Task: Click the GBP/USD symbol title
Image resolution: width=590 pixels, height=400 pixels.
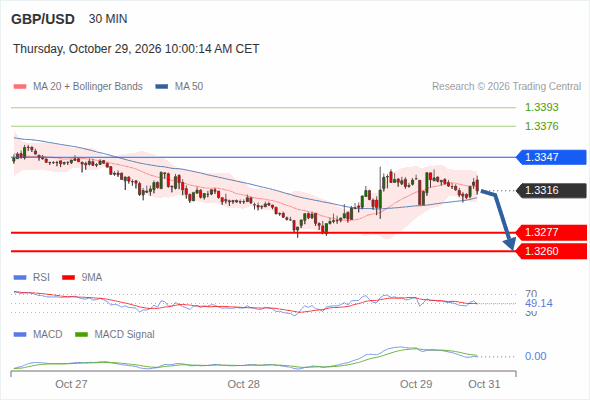Action: [x=43, y=19]
